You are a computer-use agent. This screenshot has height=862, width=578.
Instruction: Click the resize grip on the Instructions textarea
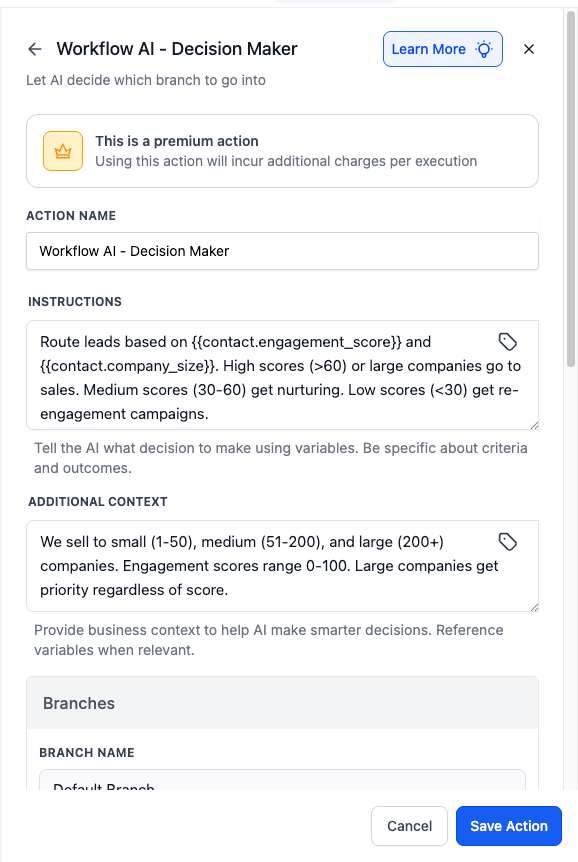tap(533, 427)
